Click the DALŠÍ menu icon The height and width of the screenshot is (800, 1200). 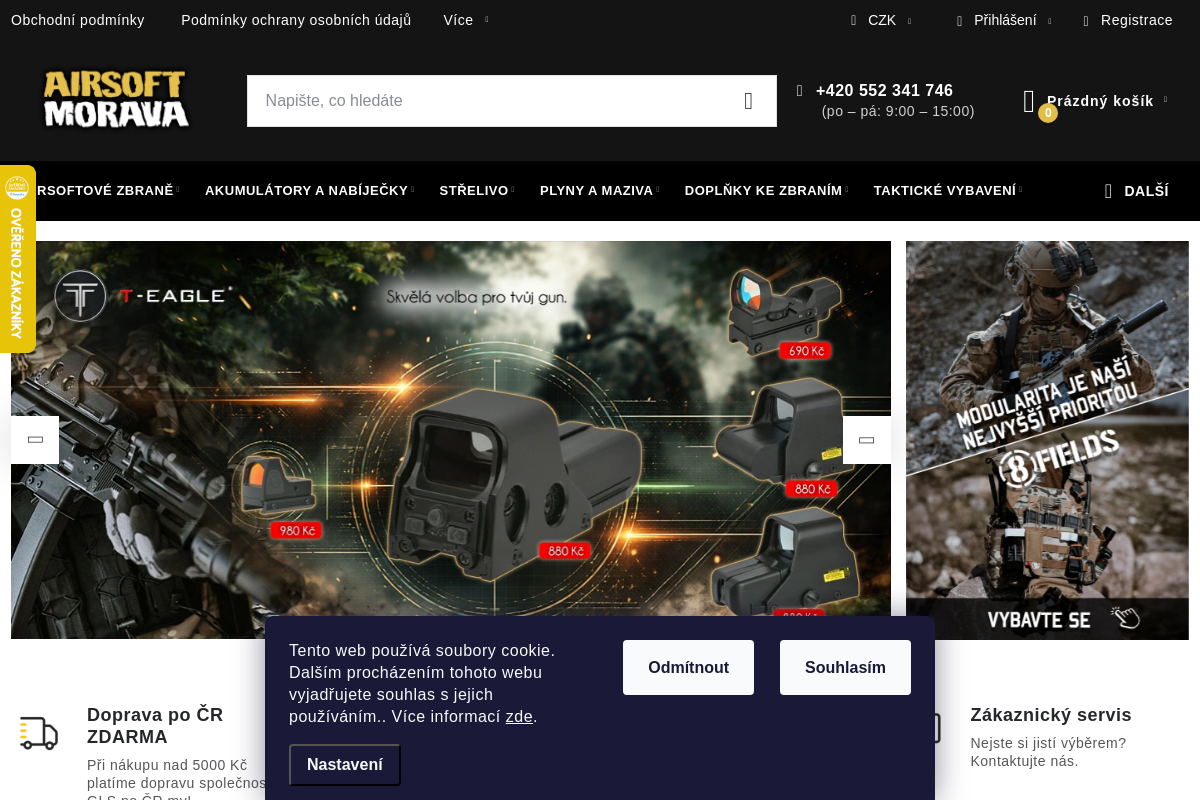point(1108,191)
